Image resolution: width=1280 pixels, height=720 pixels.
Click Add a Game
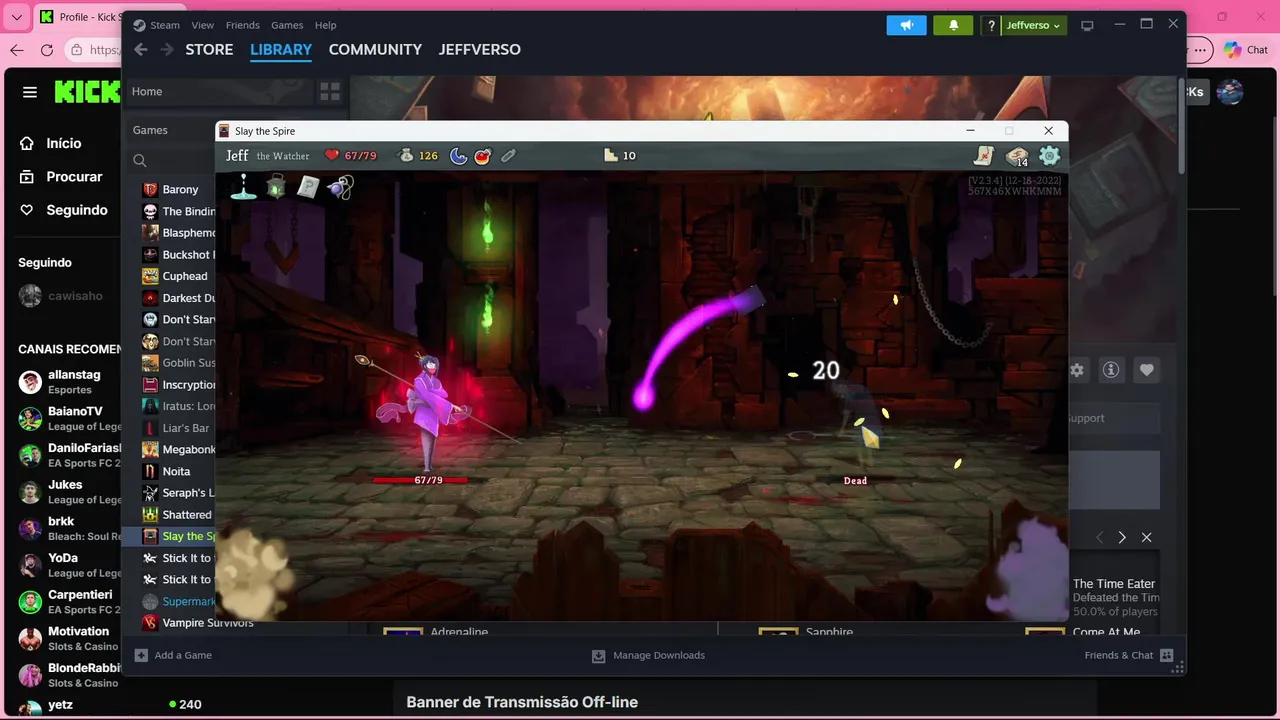tap(173, 655)
